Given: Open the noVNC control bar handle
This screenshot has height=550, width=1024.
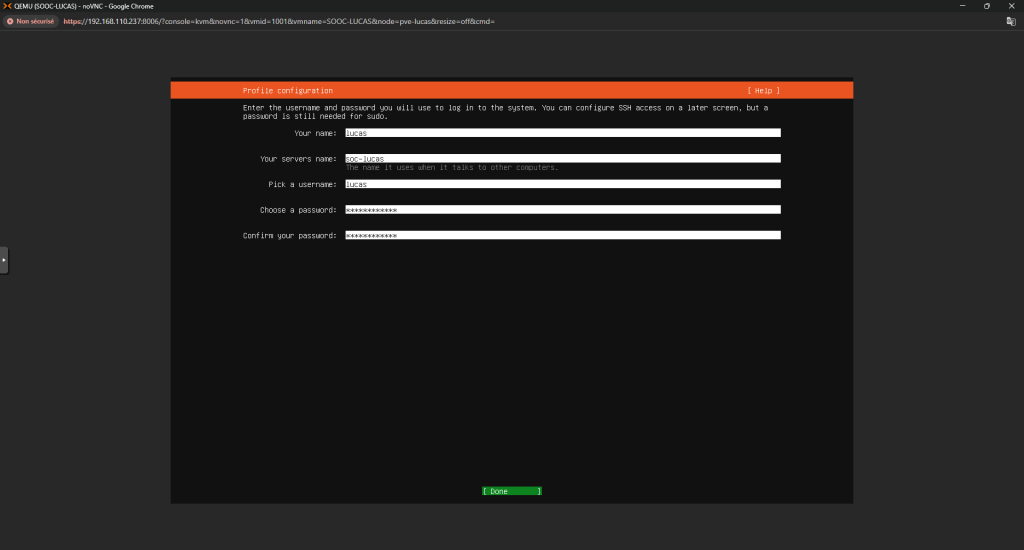Looking at the screenshot, I should (x=4, y=259).
